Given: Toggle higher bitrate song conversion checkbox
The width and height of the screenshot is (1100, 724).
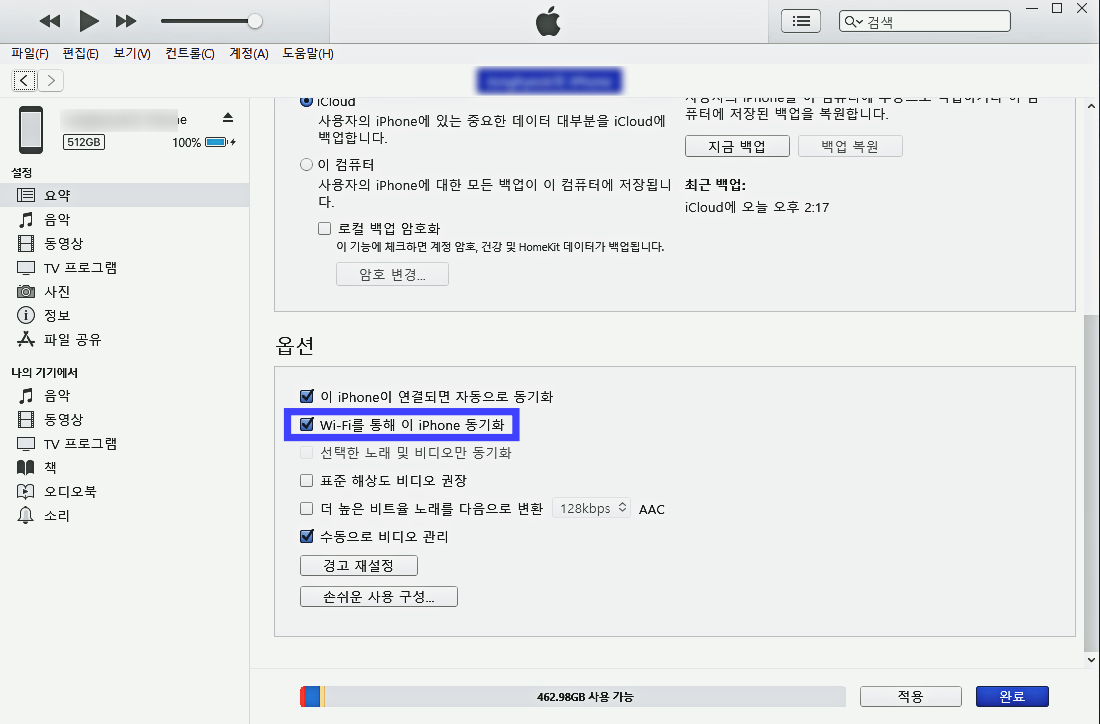Looking at the screenshot, I should [x=307, y=509].
